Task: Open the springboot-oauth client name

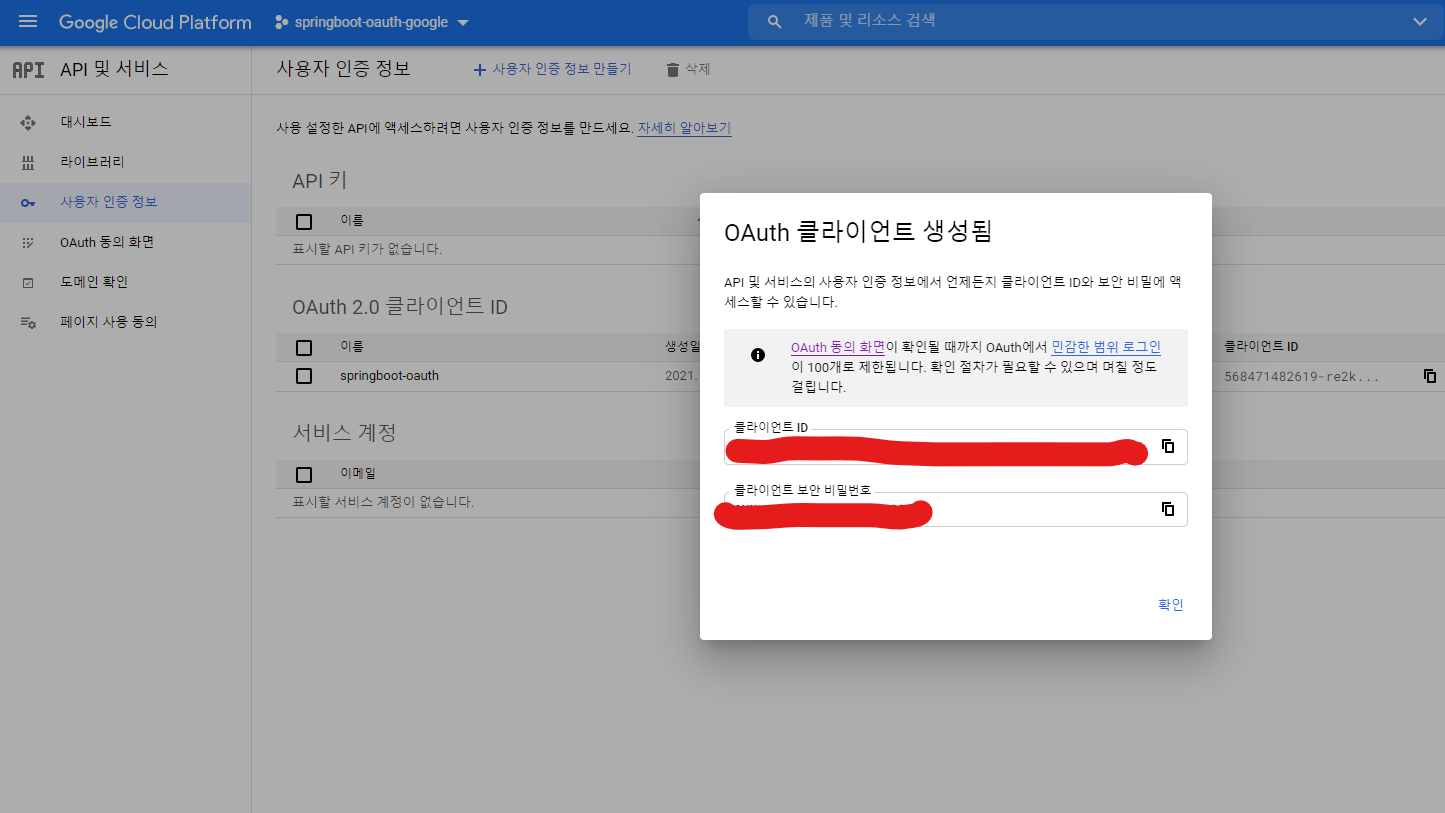Action: point(389,376)
